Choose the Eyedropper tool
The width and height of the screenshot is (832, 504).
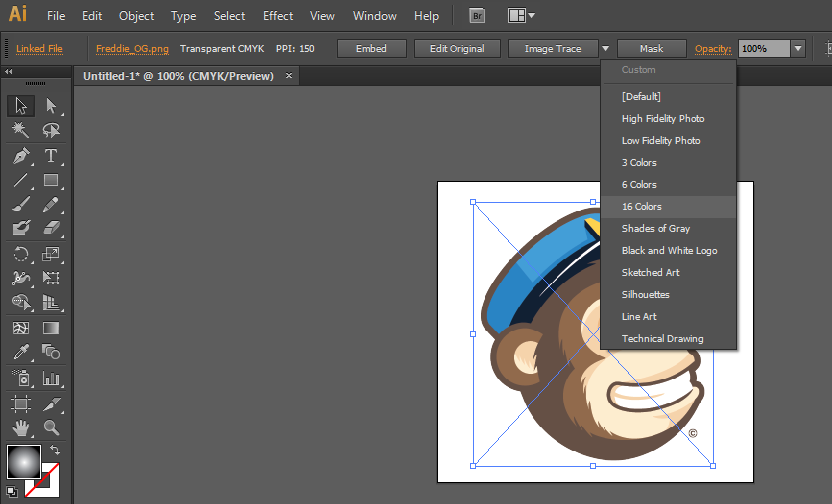(x=20, y=352)
